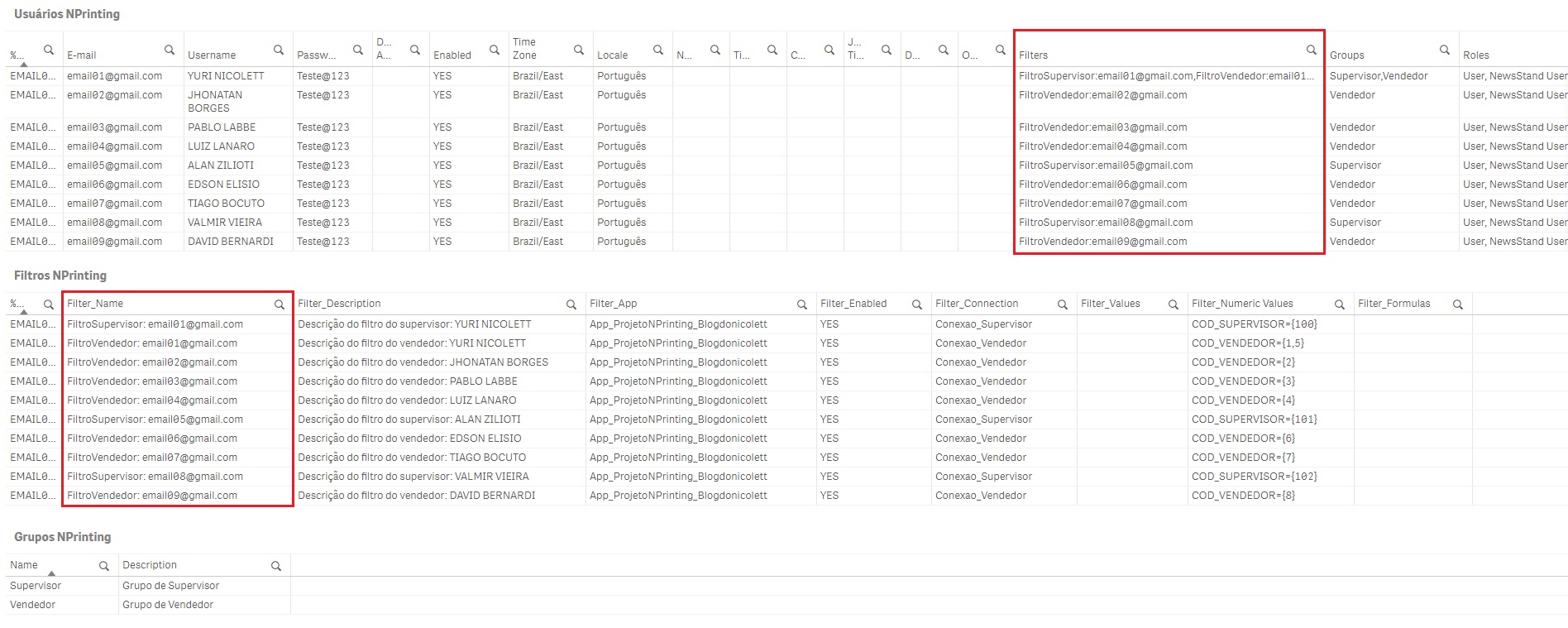Screen dimensions: 1568x628
Task: Select Conexao_Supervisor cell in first filter row
Action: click(983, 324)
